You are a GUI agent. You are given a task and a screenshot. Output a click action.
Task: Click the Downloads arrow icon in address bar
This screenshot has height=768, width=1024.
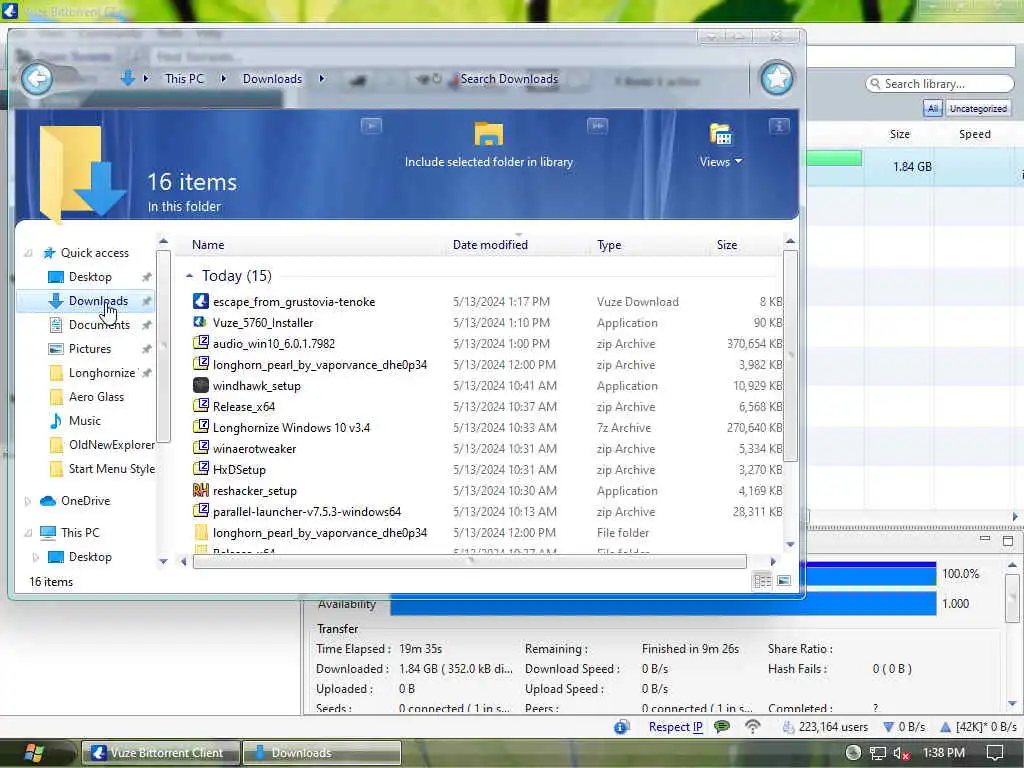tap(127, 78)
